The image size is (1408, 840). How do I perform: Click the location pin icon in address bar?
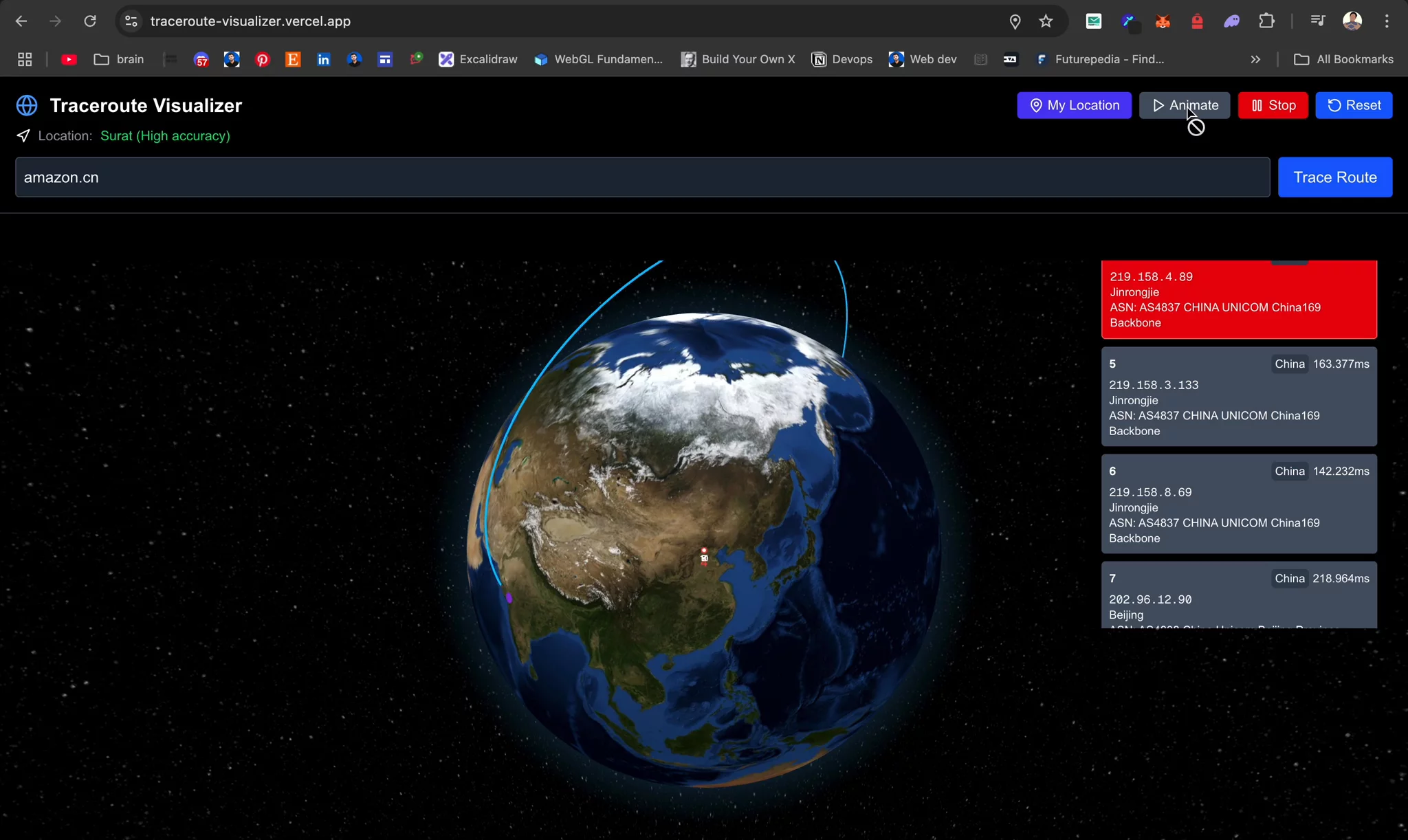(x=1015, y=21)
